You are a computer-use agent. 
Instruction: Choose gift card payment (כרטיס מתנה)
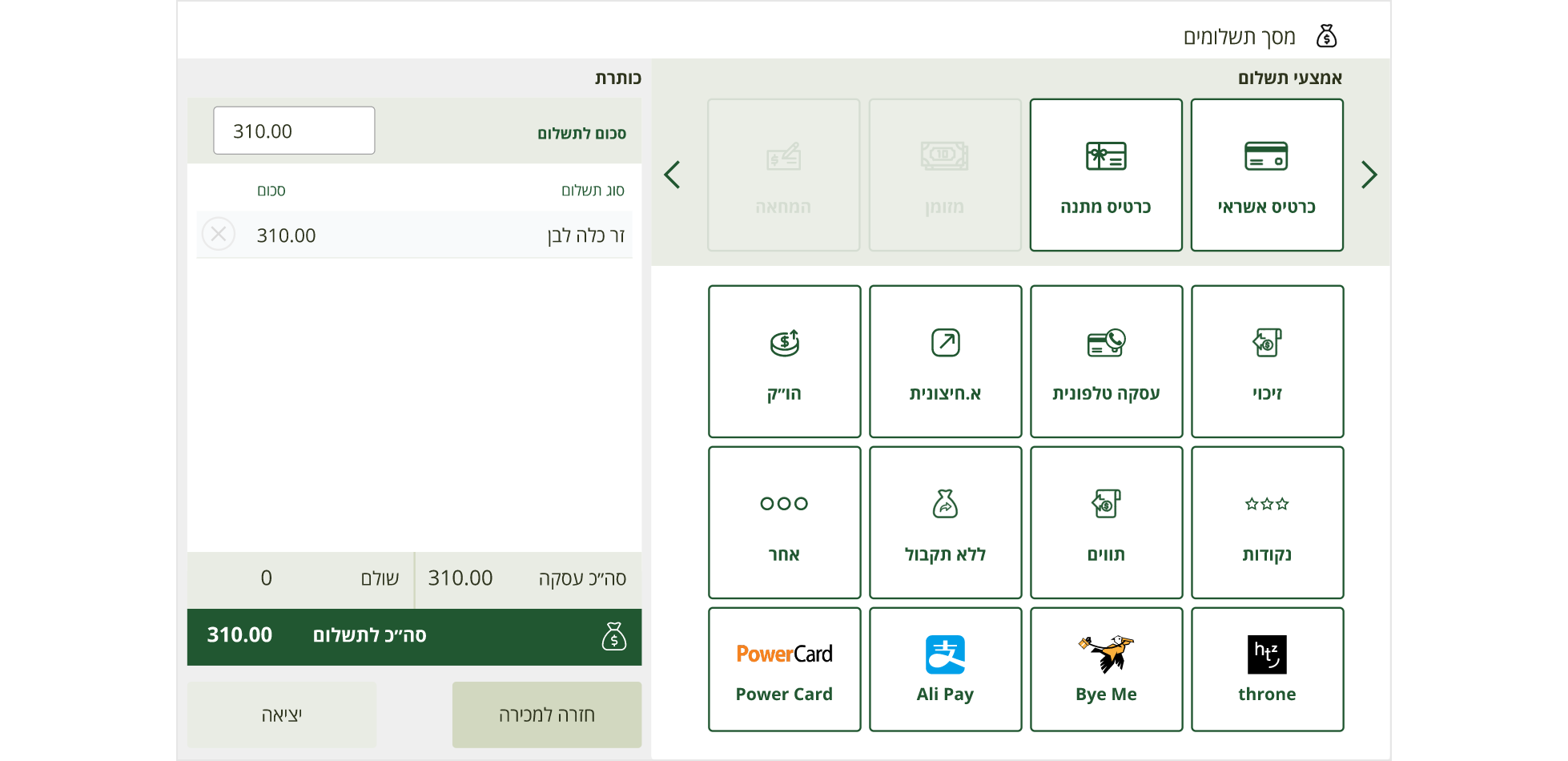[1105, 175]
